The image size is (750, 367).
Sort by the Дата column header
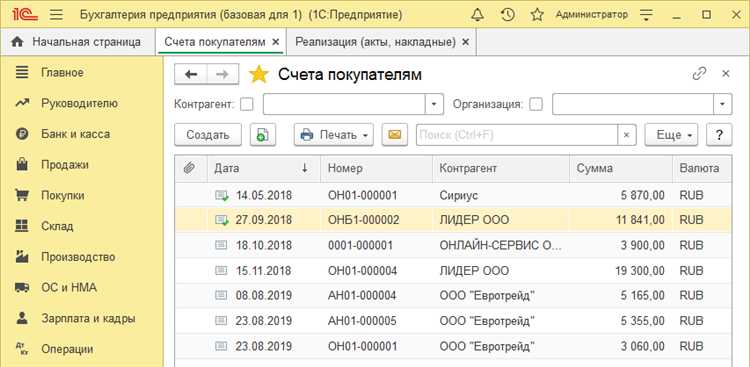coord(264,168)
